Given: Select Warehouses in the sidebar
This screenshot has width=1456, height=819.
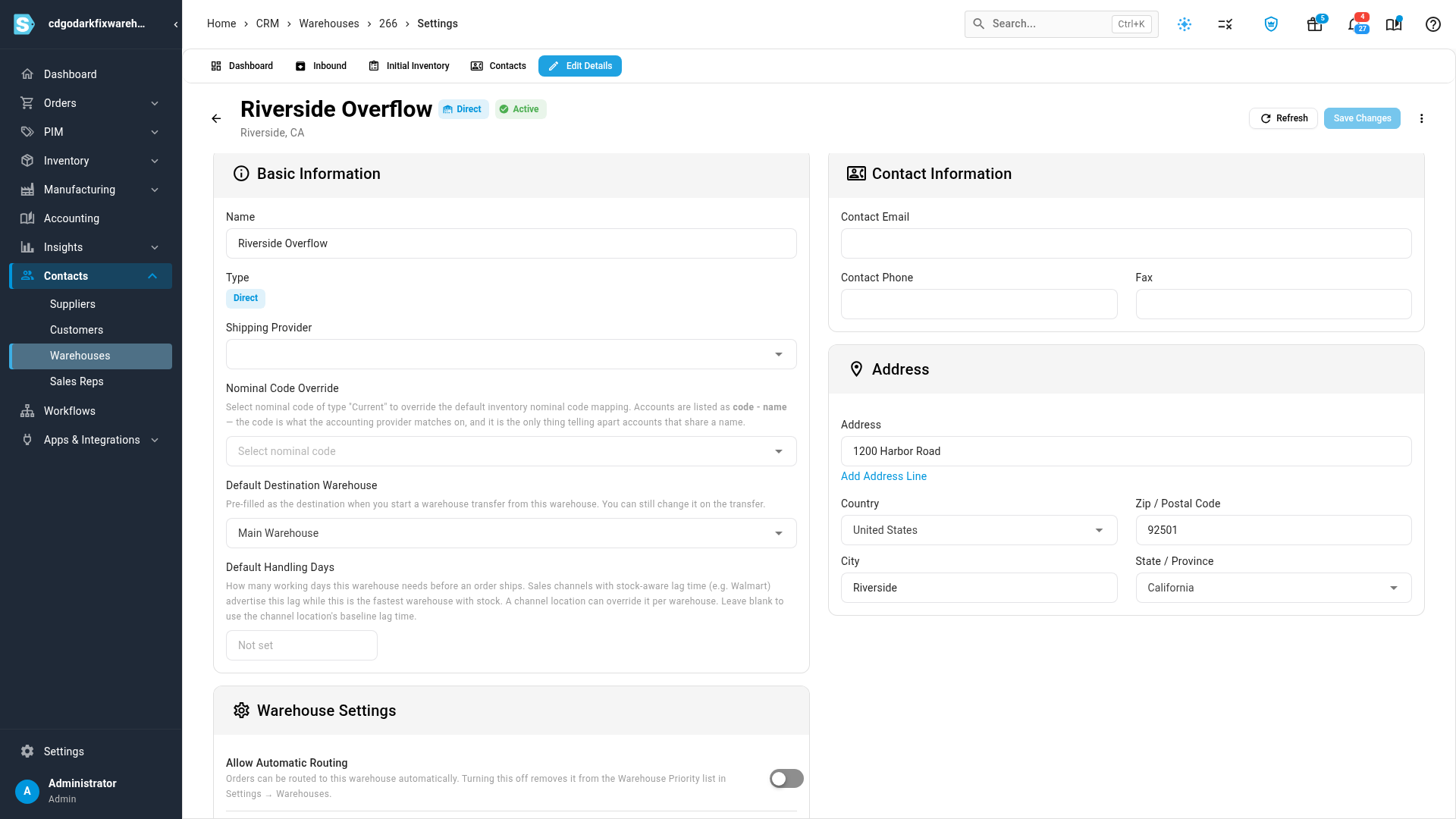Looking at the screenshot, I should pos(91,356).
